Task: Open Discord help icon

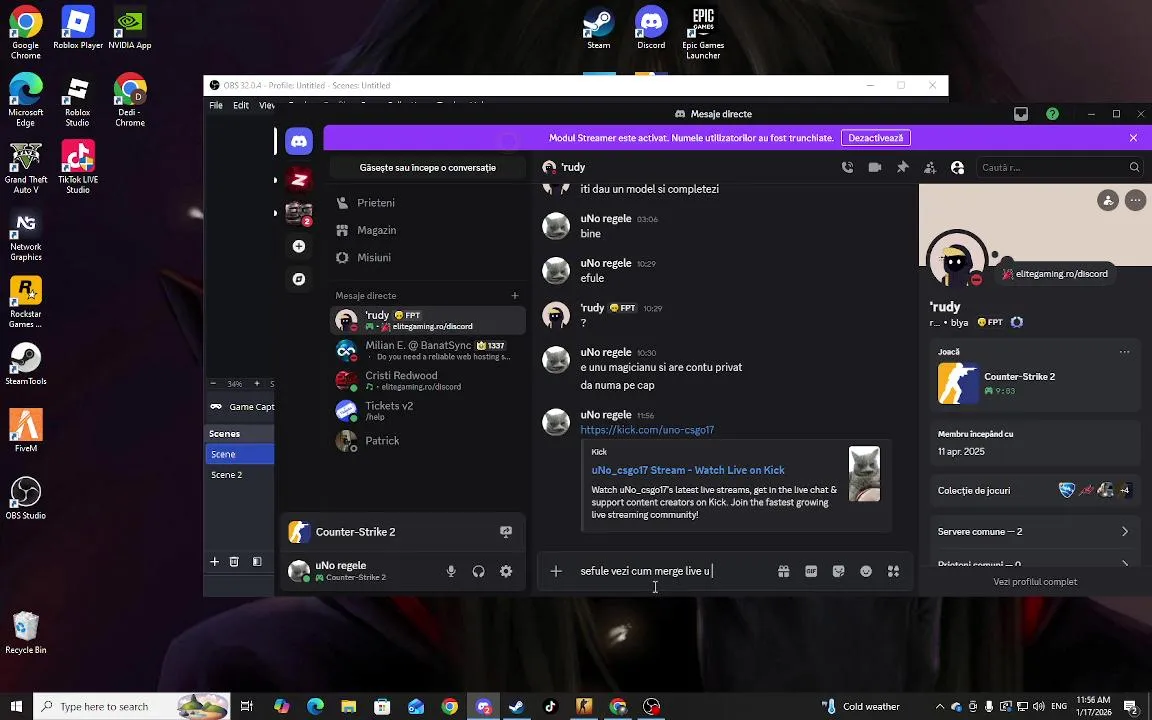Action: 1052,114
